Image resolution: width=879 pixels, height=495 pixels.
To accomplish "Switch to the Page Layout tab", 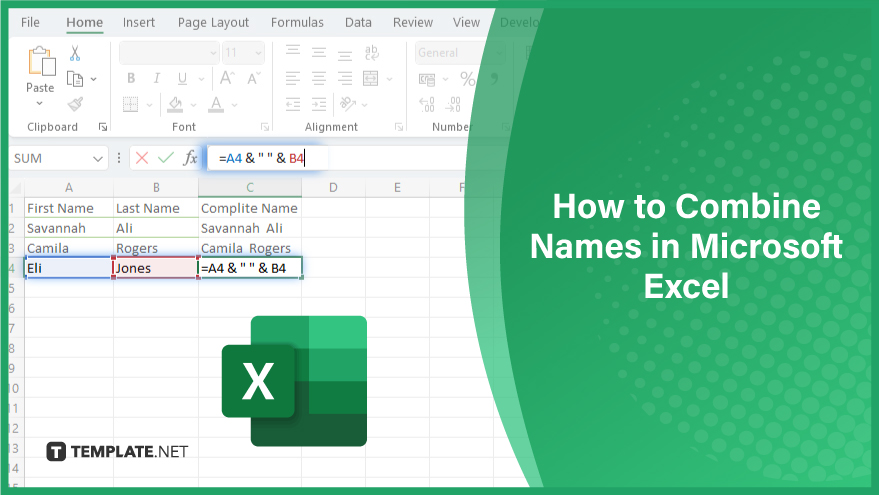I will click(x=213, y=22).
